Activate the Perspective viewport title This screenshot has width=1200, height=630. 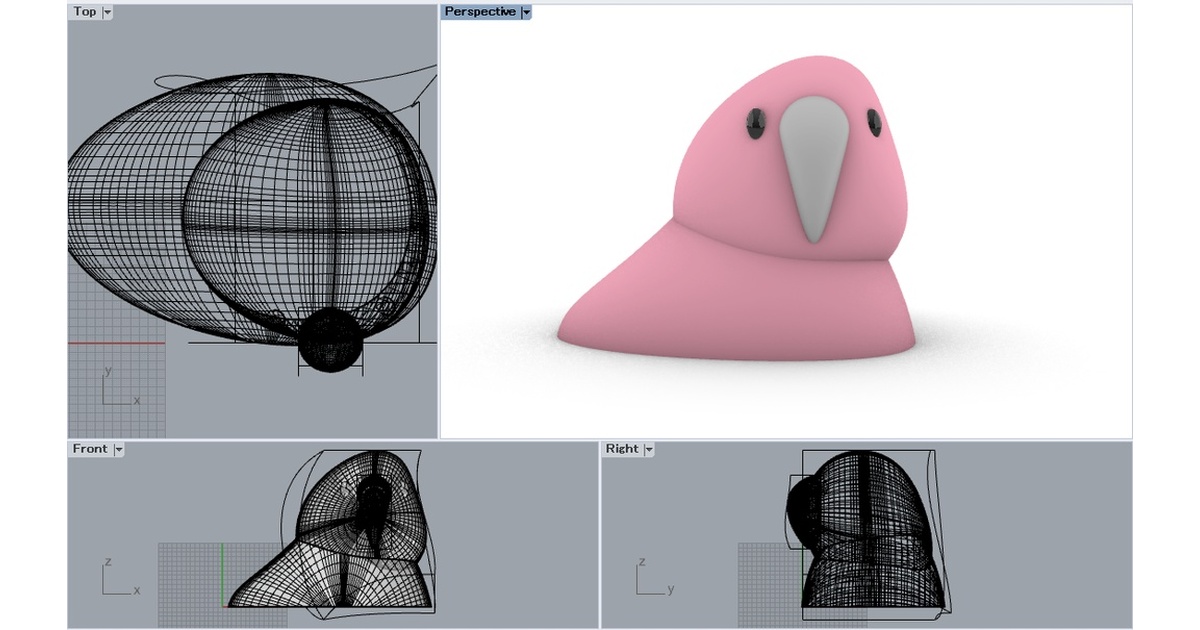(x=480, y=12)
